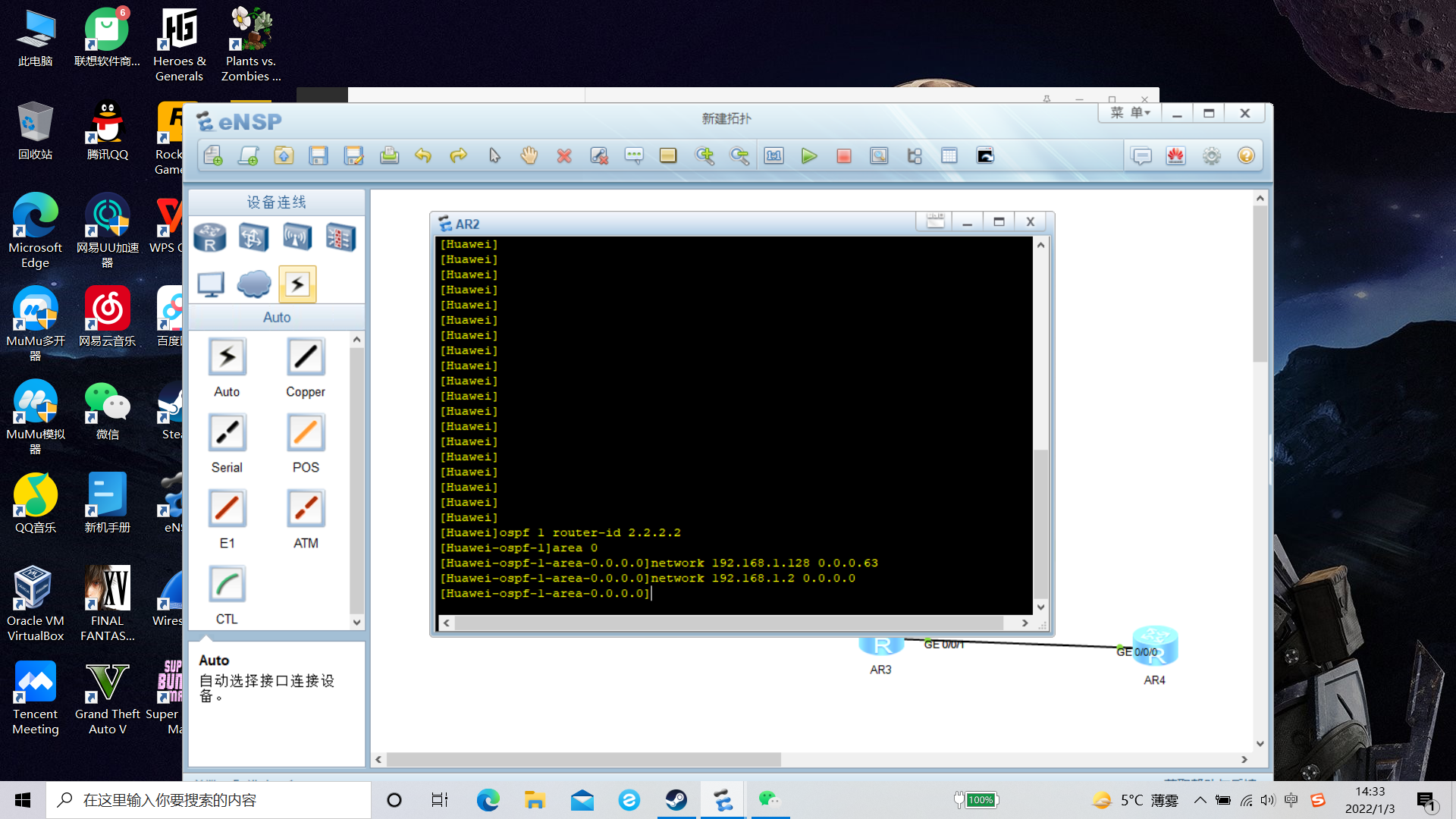Click the text note bubble icon
The image size is (1456, 819).
(633, 156)
